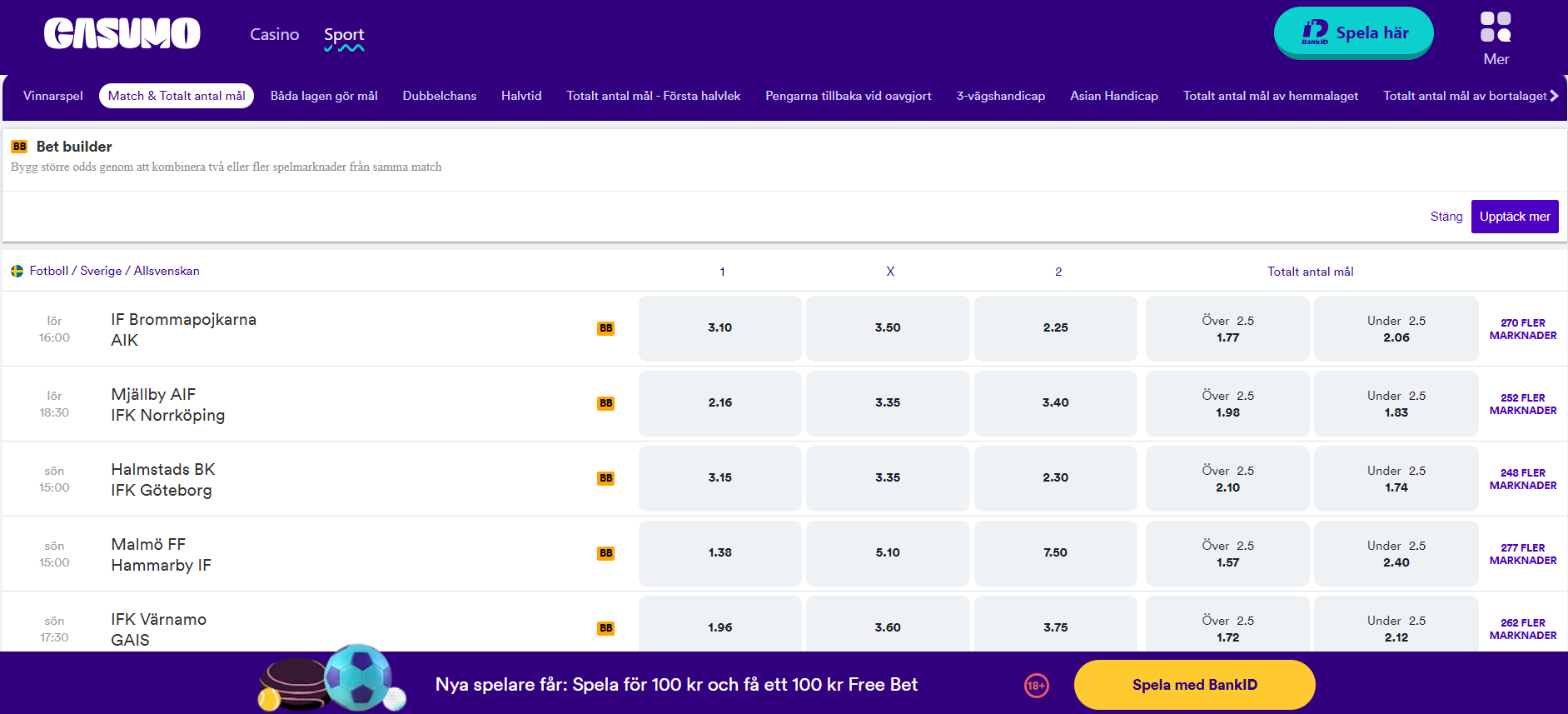
Task: Switch to the Dubbelchans tab
Action: coord(440,96)
